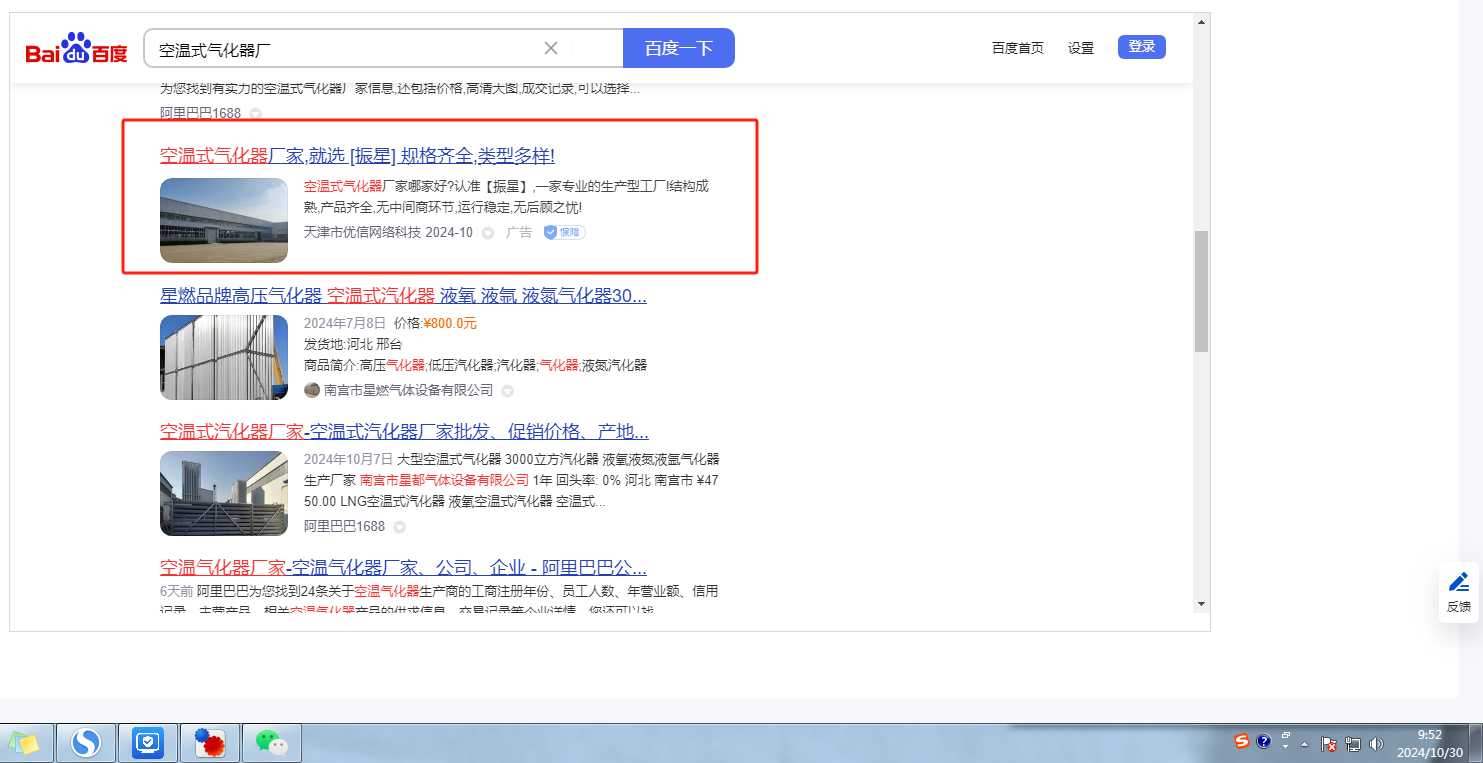This screenshot has height=763, width=1483.
Task: Click the network connection tray icon
Action: coord(1353,743)
